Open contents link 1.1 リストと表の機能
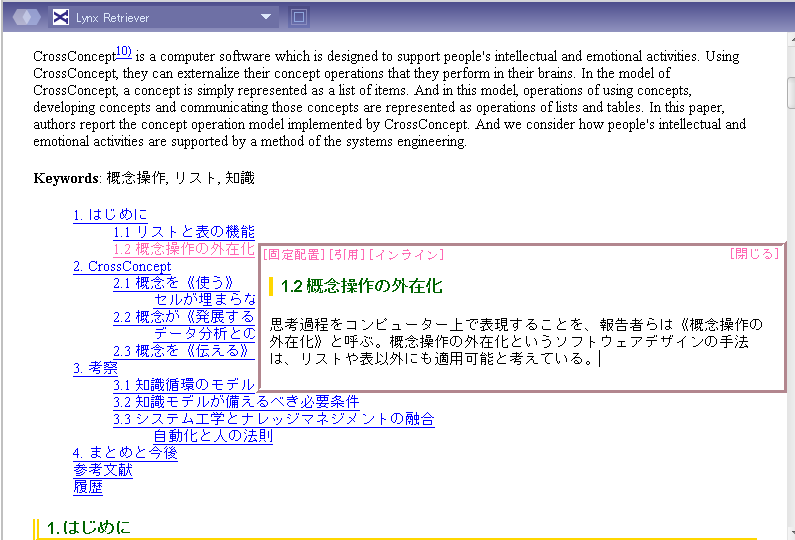This screenshot has height=540, width=795. coord(184,232)
